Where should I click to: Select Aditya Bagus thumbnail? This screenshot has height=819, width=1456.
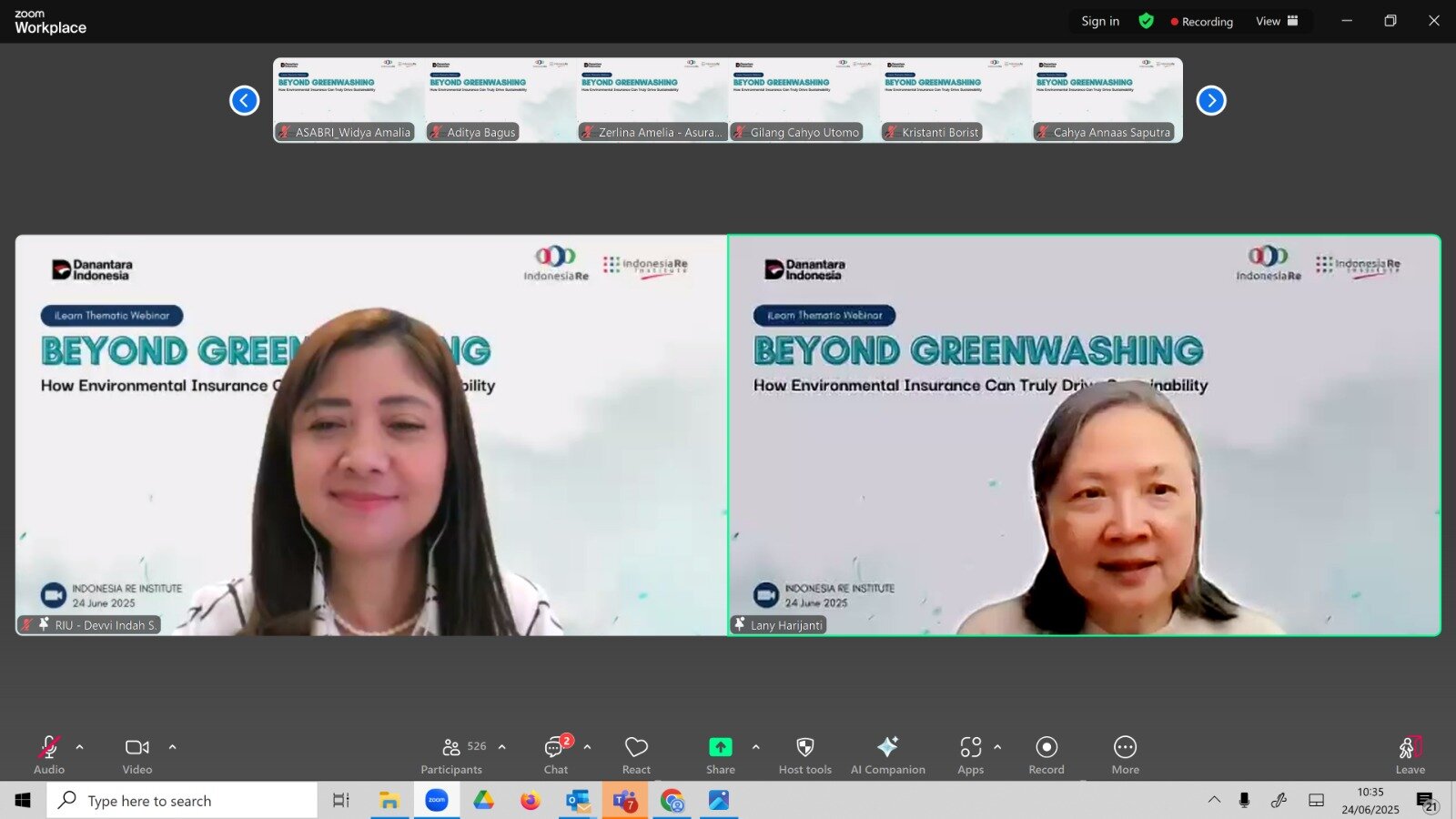click(x=500, y=100)
